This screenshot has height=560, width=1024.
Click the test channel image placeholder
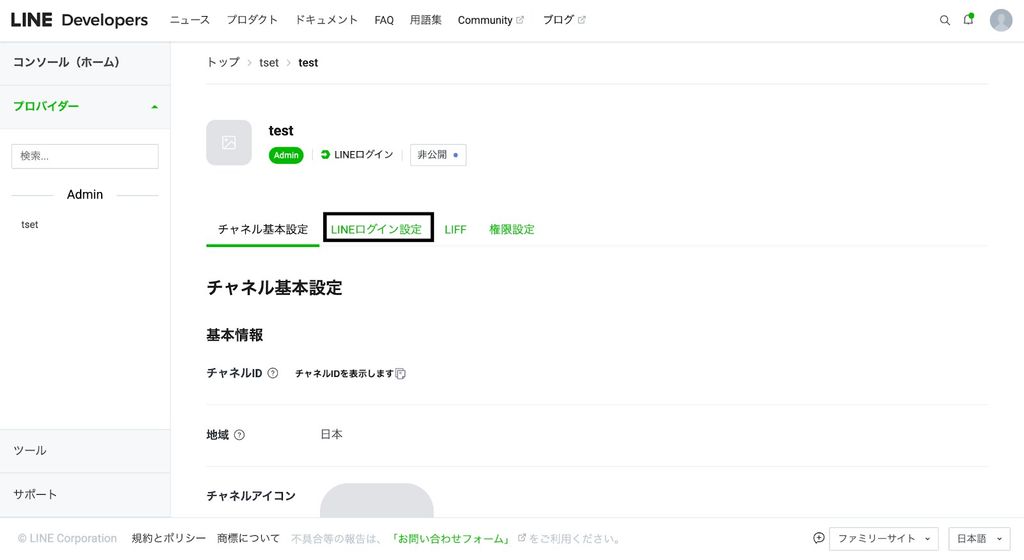(229, 142)
